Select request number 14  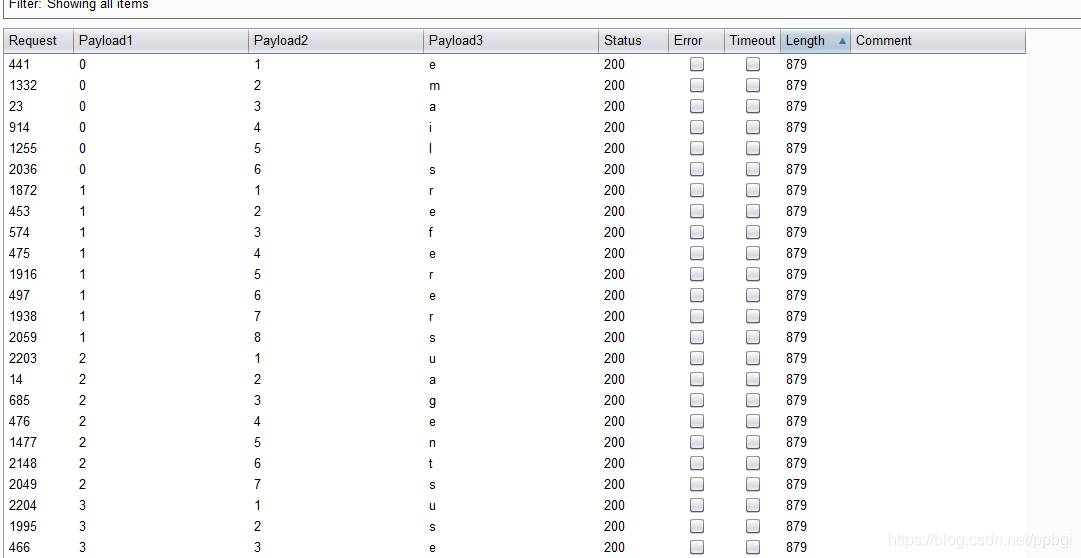pyautogui.click(x=16, y=379)
